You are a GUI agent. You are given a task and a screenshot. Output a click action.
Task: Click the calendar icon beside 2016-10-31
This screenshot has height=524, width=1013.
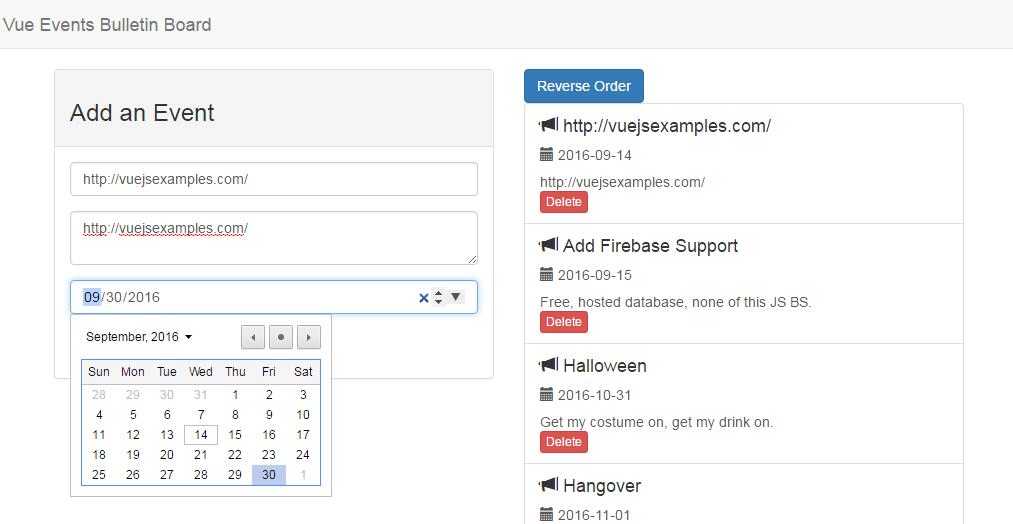pyautogui.click(x=546, y=395)
